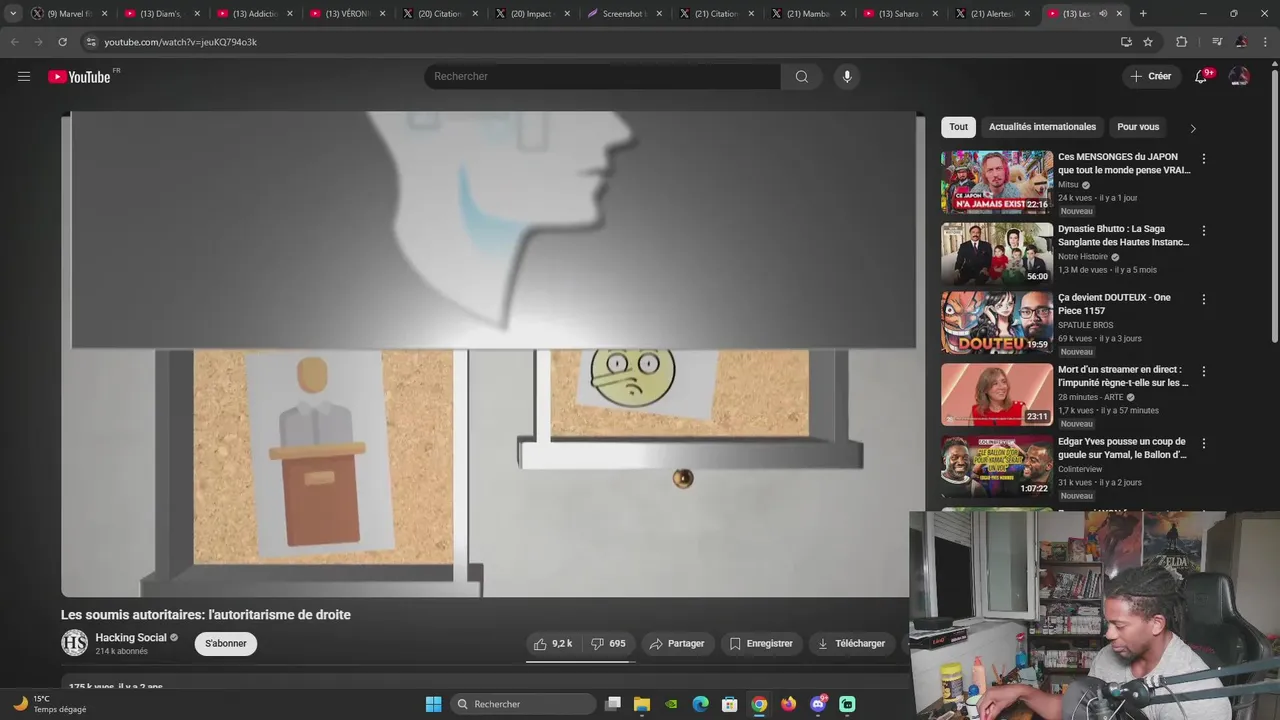The width and height of the screenshot is (1280, 720).
Task: Open the weather widget showing 15°C
Action: 50,704
